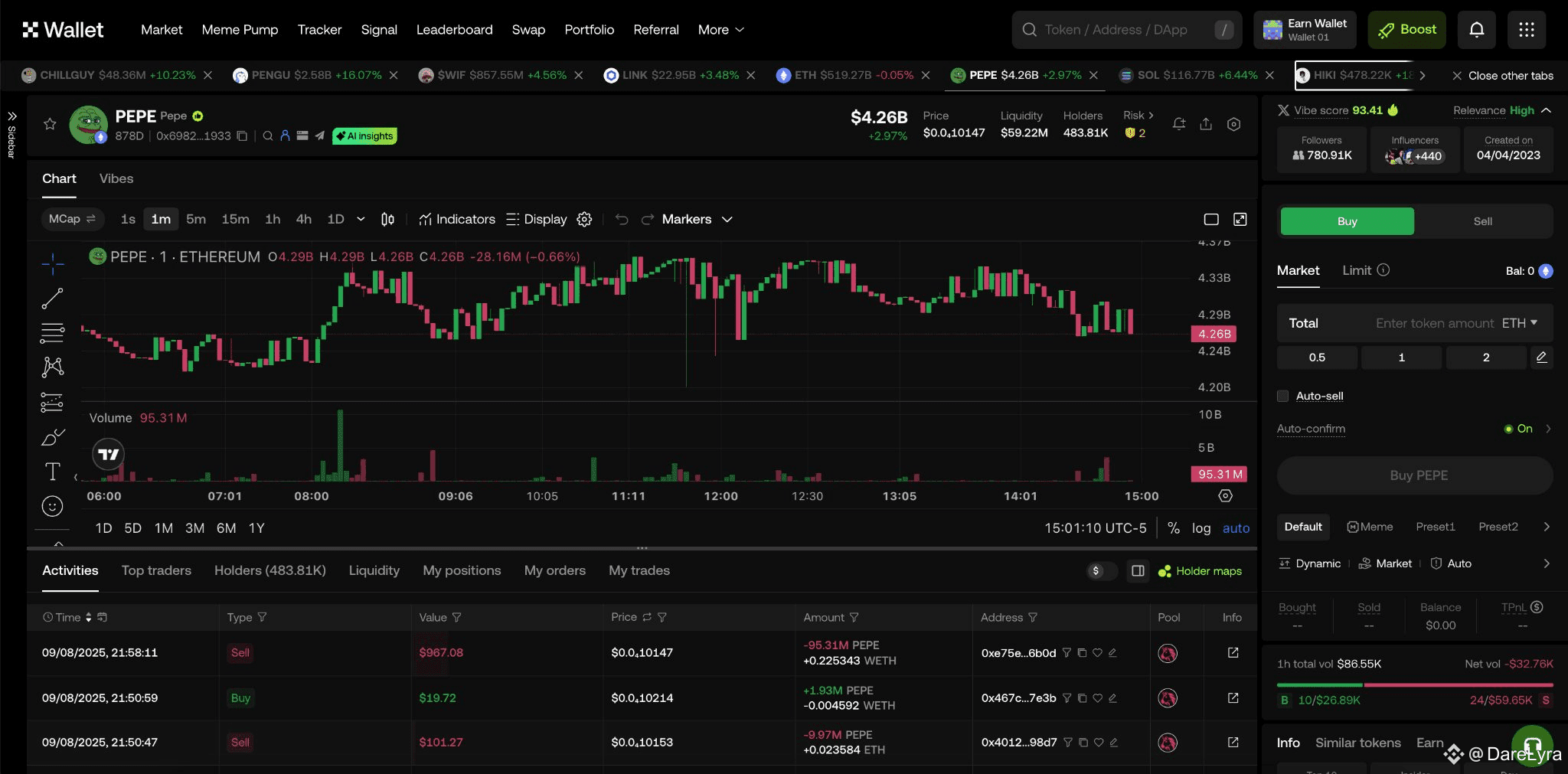The image size is (1568, 774).
Task: Redo the last chart action
Action: [x=648, y=220]
